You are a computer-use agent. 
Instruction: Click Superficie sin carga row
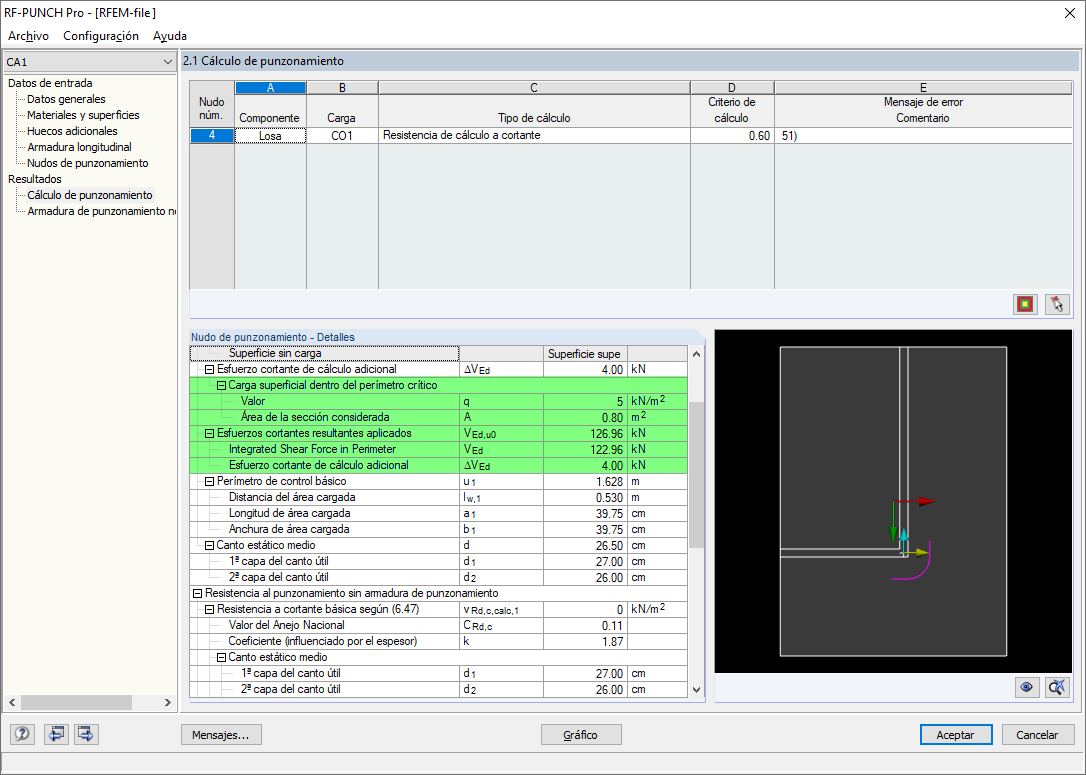click(x=438, y=353)
